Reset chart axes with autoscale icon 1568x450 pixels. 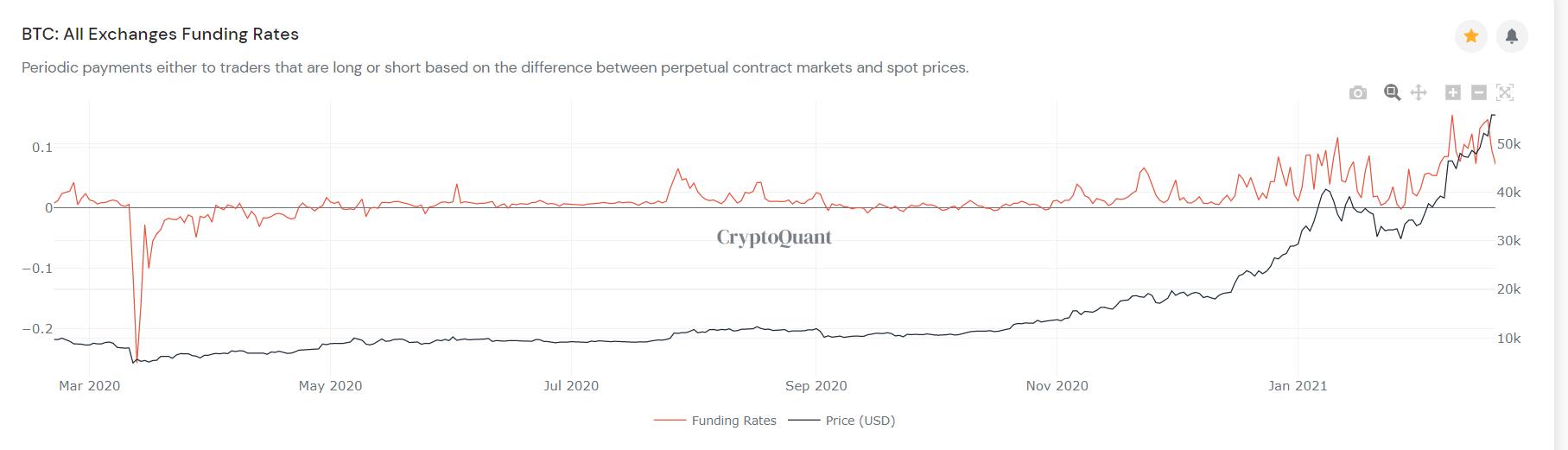[1505, 92]
